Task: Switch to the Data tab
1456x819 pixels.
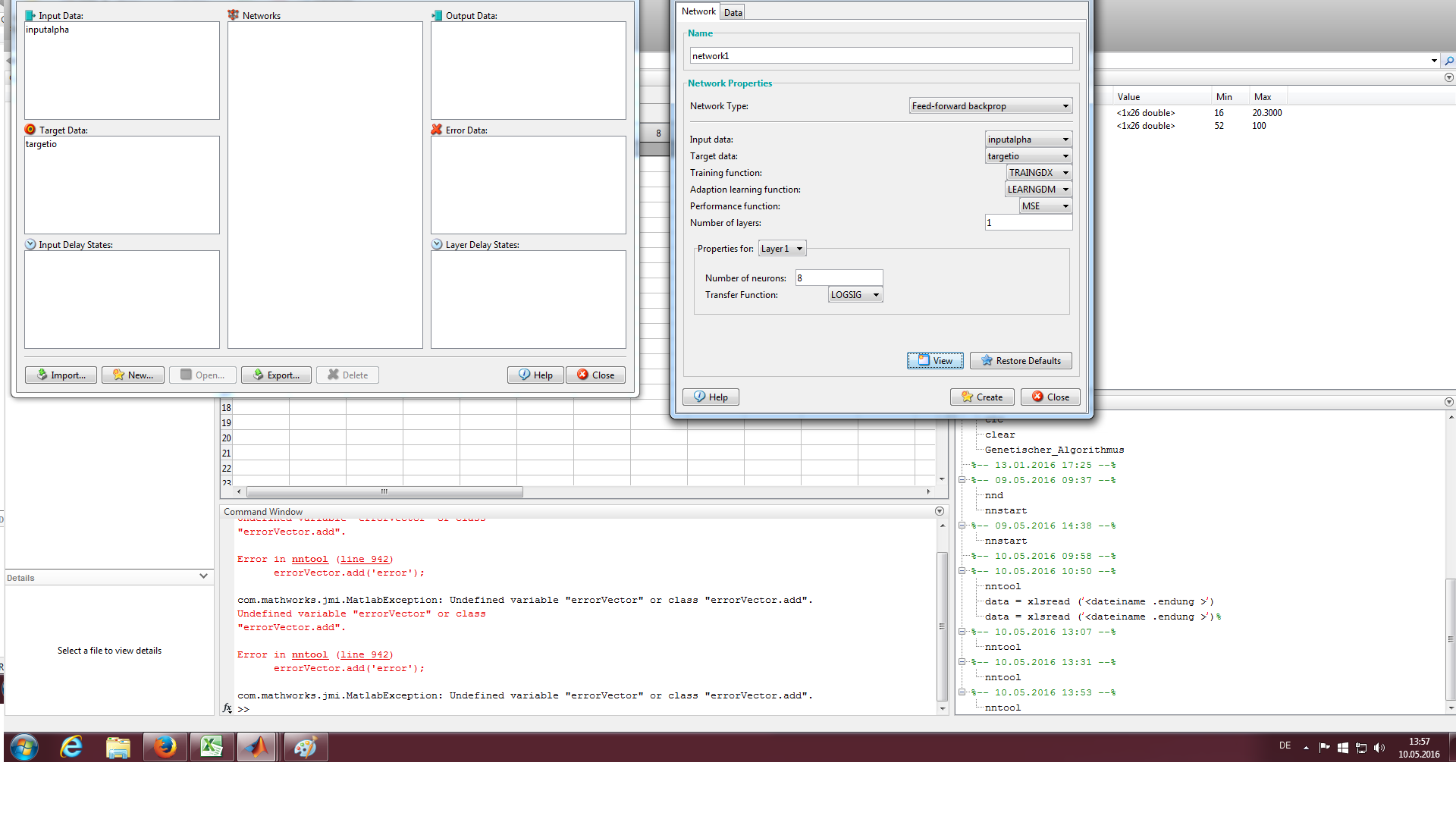Action: tap(733, 12)
